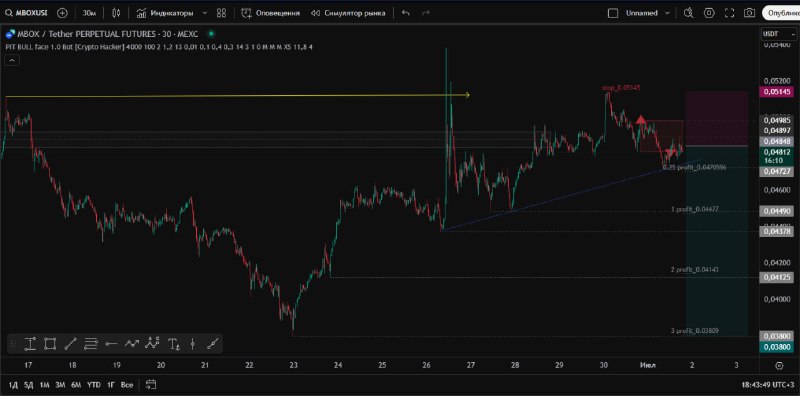The image size is (800, 396).
Task: Expand favorite indicators dropdown arrow
Action: tap(205, 13)
